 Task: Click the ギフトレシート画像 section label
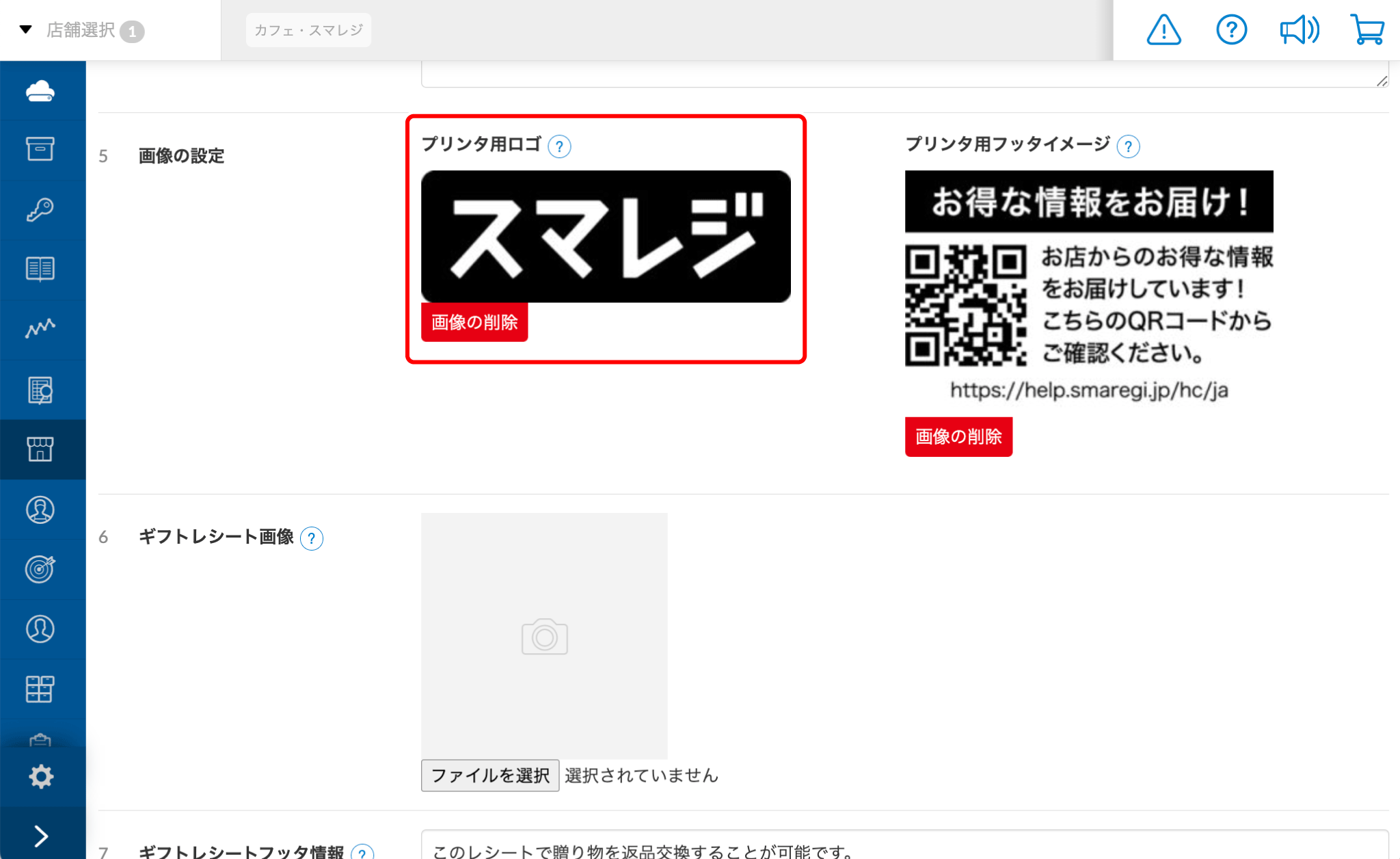(x=216, y=537)
